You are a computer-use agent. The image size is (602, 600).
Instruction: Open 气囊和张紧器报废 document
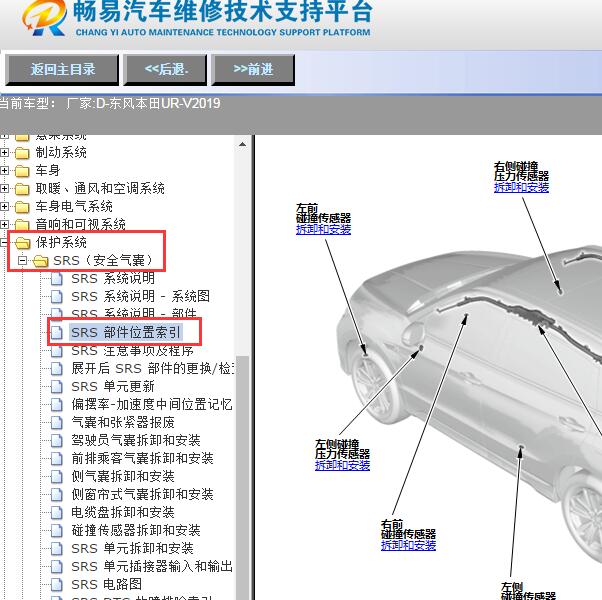[x=123, y=423]
